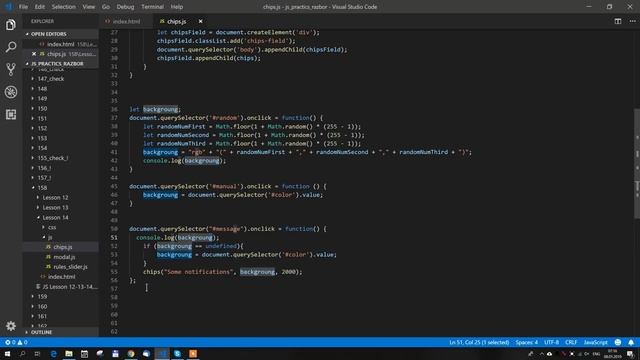
Task: Open index.html under Lesson 14
Action: tap(61, 277)
